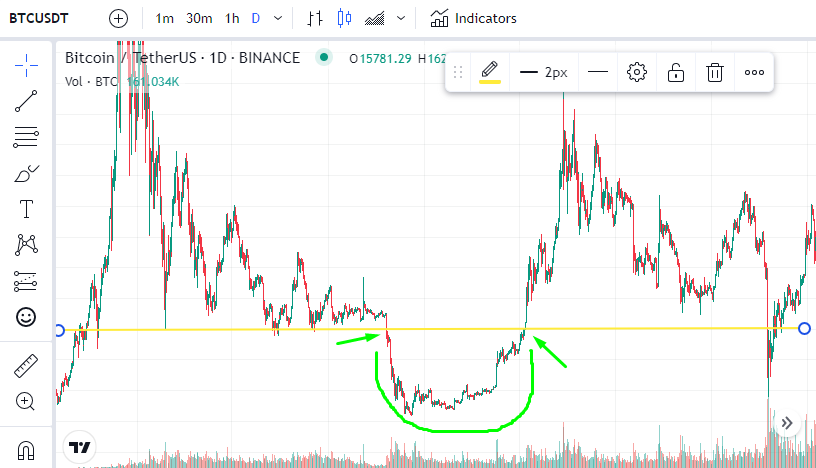Switch to the 30m timeframe

click(x=199, y=19)
